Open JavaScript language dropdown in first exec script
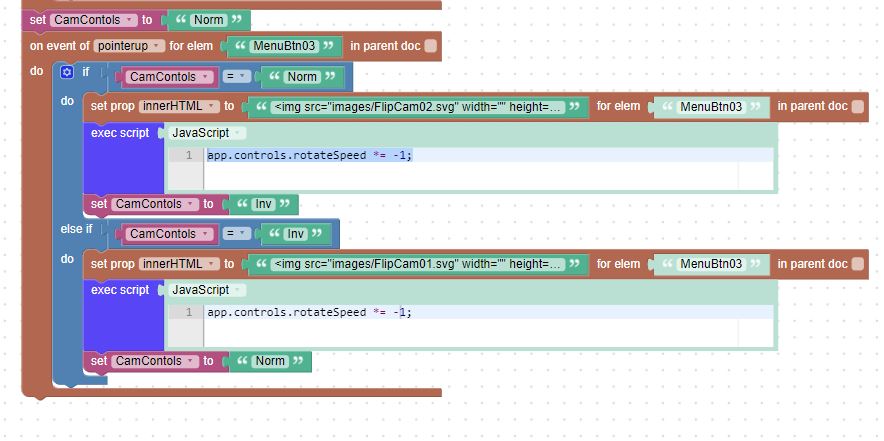 pos(207,133)
